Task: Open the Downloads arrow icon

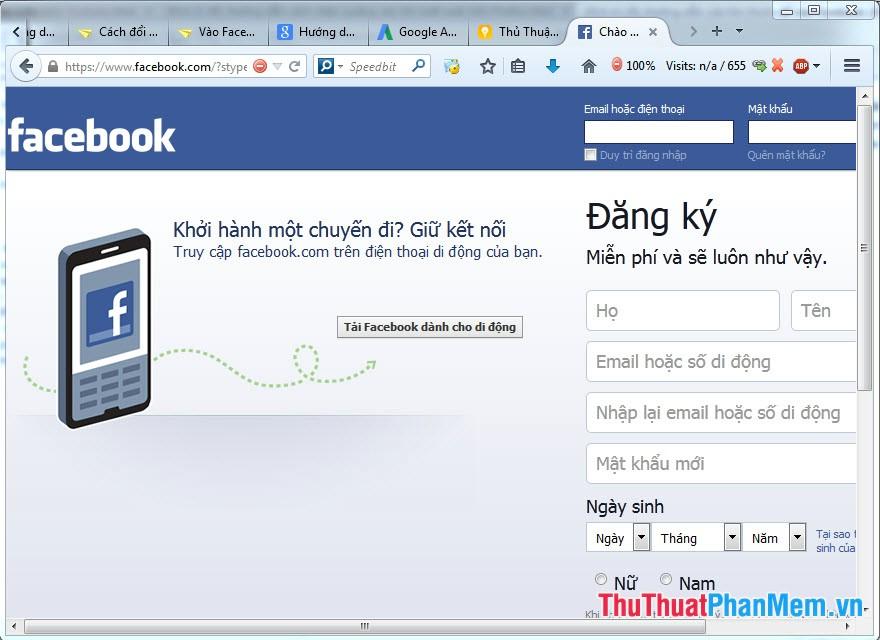Action: tap(553, 66)
